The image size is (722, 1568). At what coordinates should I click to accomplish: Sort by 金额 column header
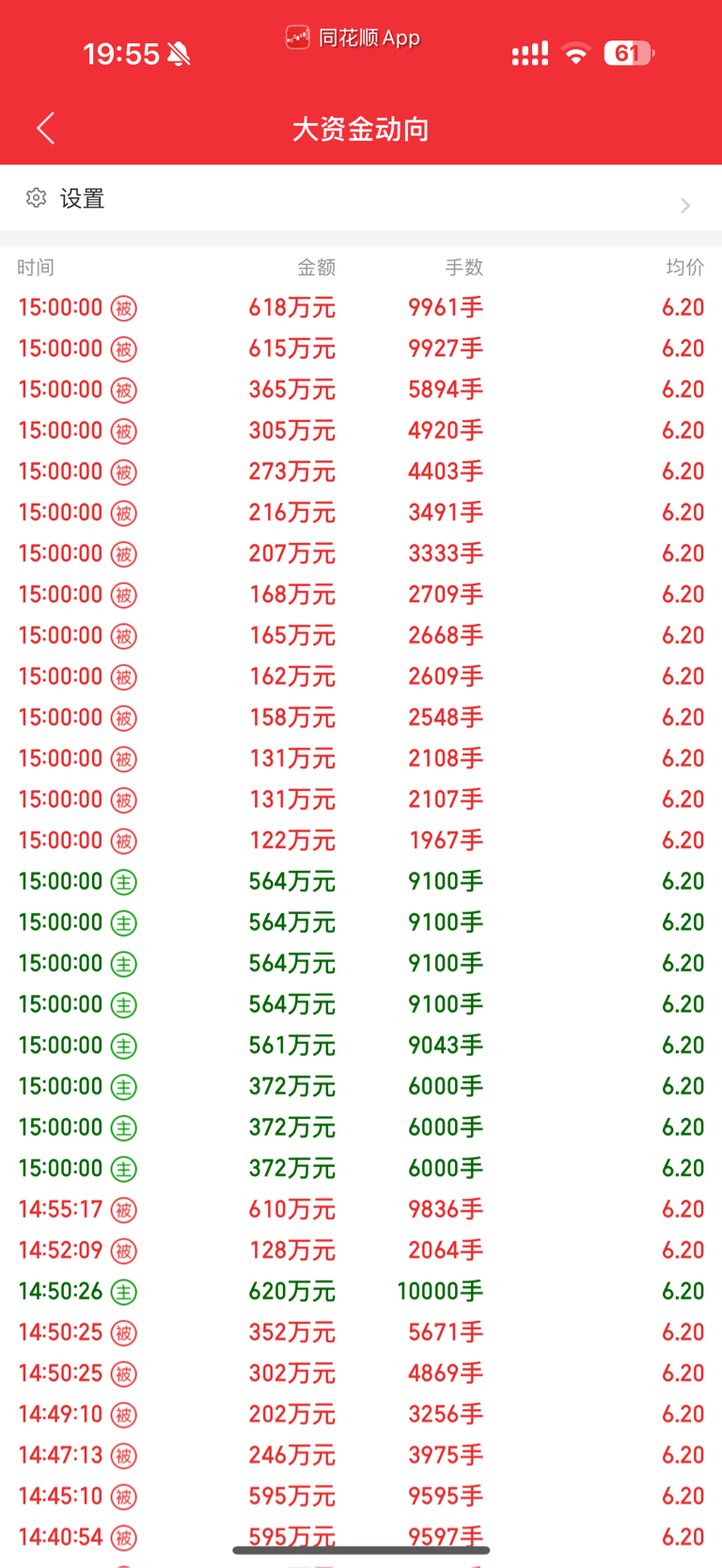click(316, 268)
